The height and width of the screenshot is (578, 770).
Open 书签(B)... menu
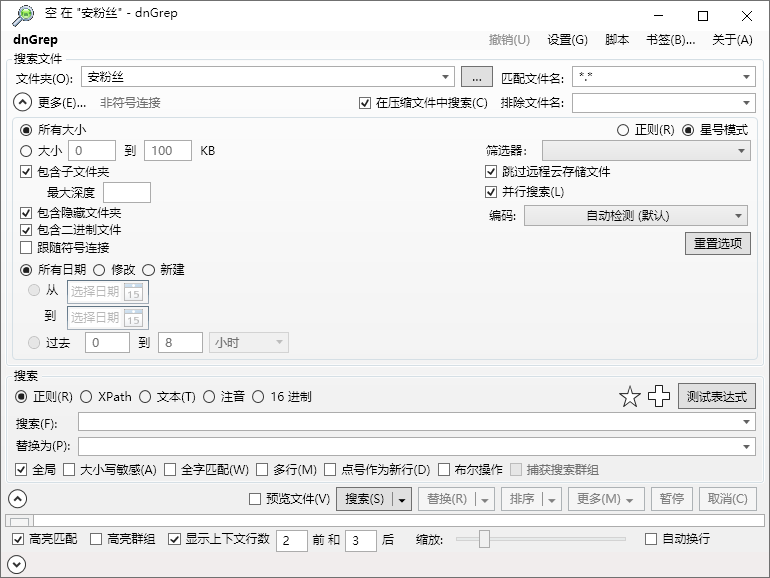(670, 40)
